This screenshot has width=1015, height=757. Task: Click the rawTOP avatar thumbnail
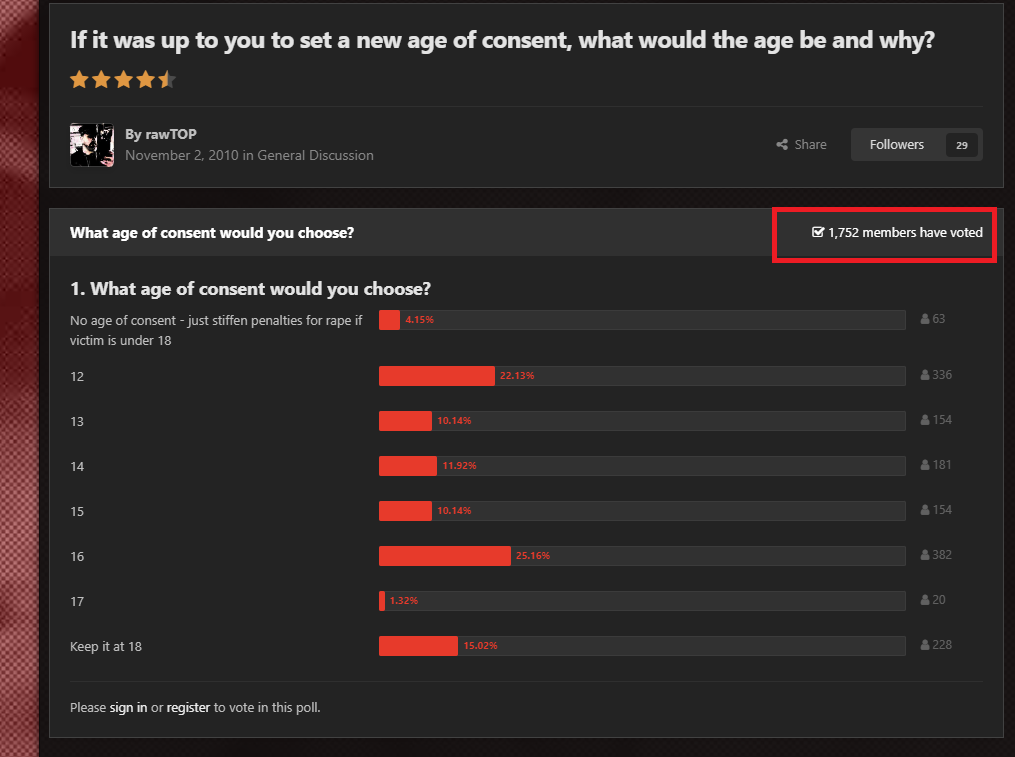pyautogui.click(x=92, y=145)
